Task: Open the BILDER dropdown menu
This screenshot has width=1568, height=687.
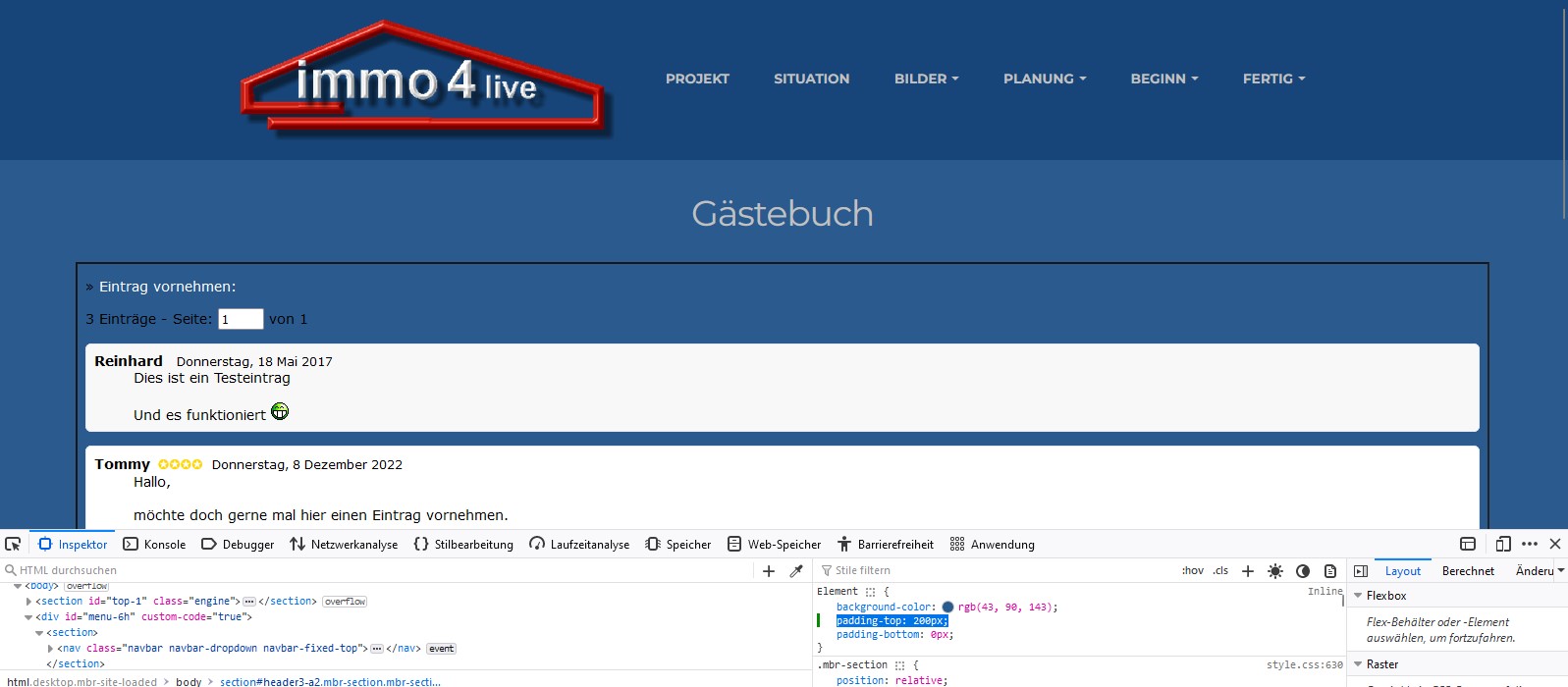Action: click(x=926, y=79)
